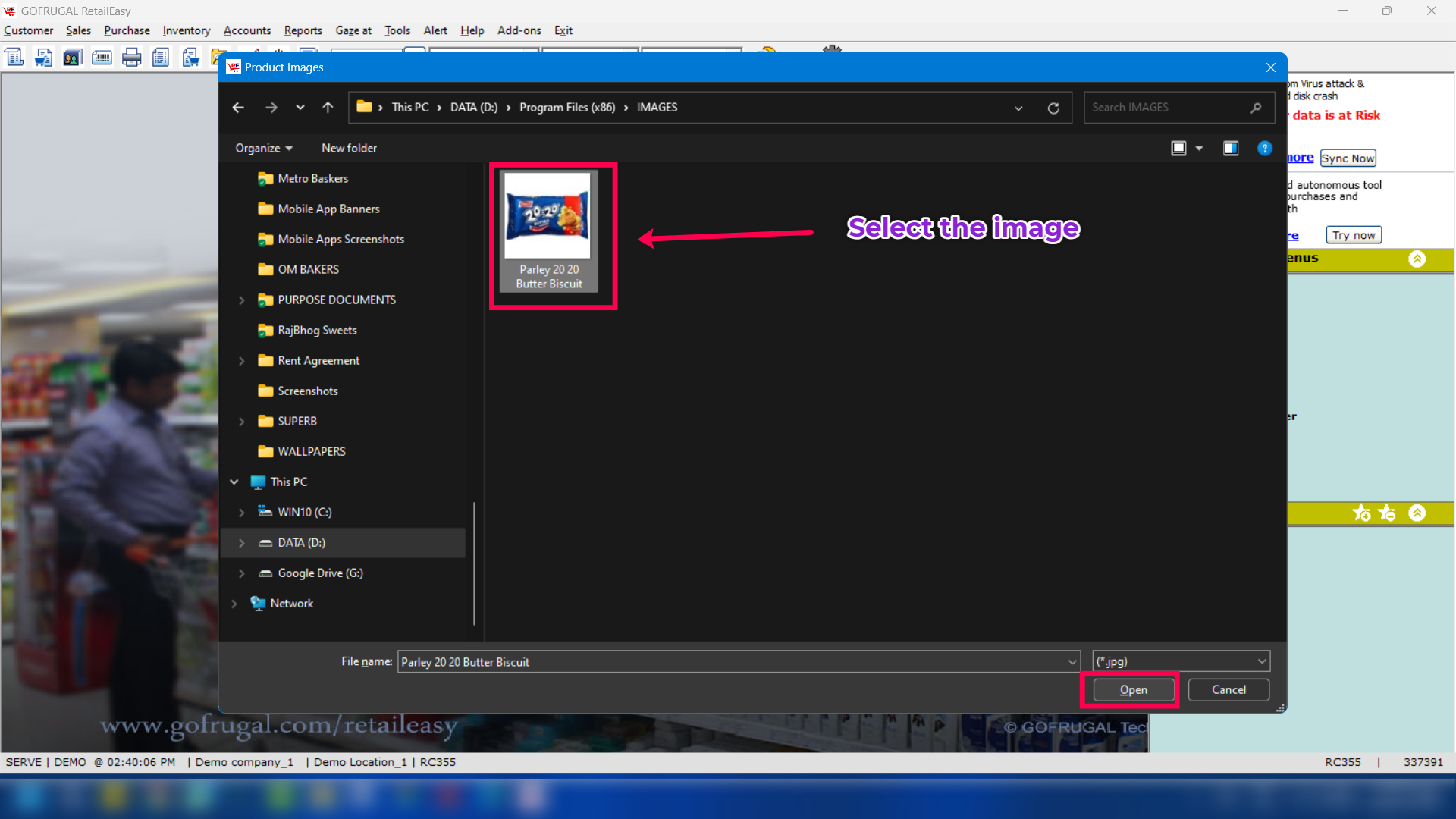The width and height of the screenshot is (1456, 819).
Task: Open the file dialog help icon
Action: tap(1264, 149)
